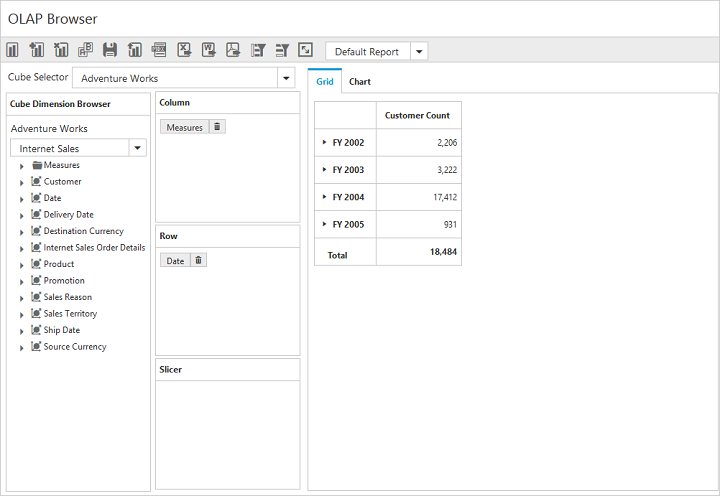Expand the Ship Date dimension node
This screenshot has width=720, height=496.
(x=21, y=332)
